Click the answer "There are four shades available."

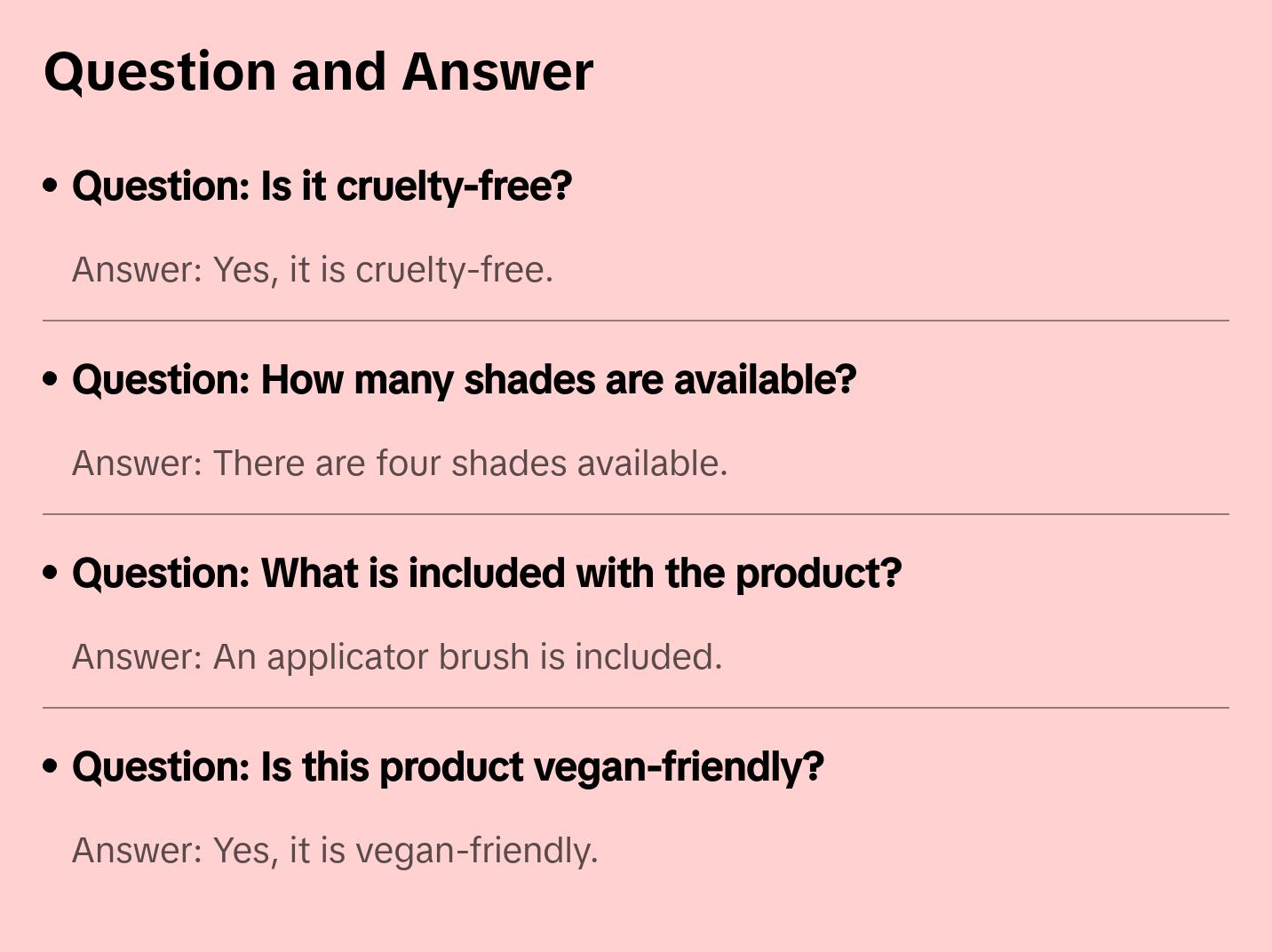(x=400, y=464)
